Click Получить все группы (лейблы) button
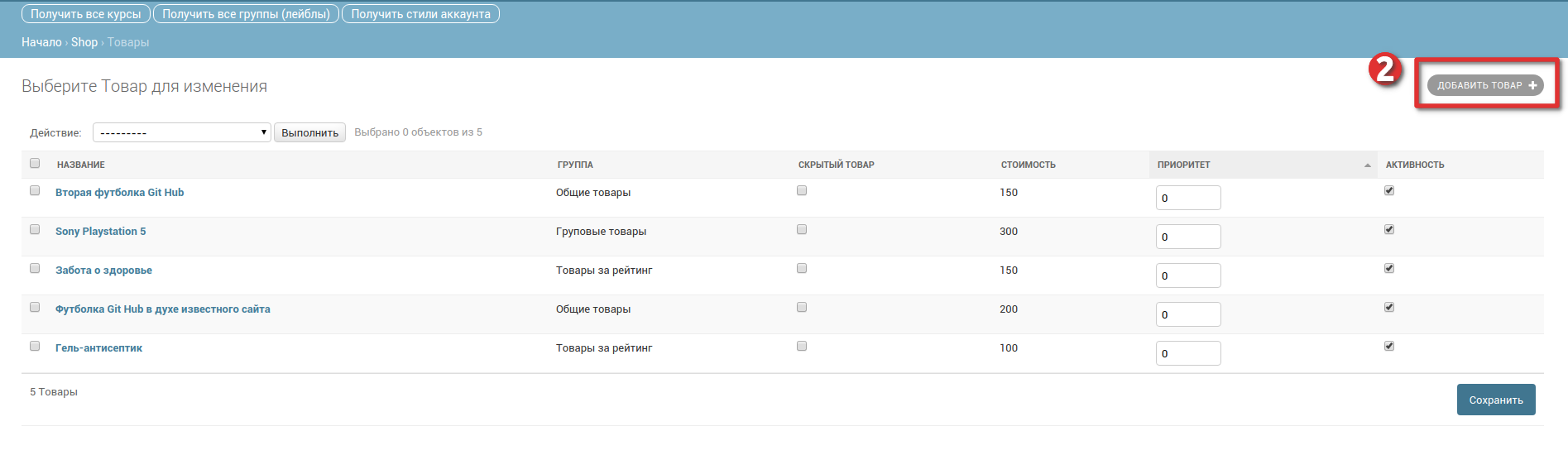Image resolution: width=1568 pixels, height=455 pixels. 246,14
